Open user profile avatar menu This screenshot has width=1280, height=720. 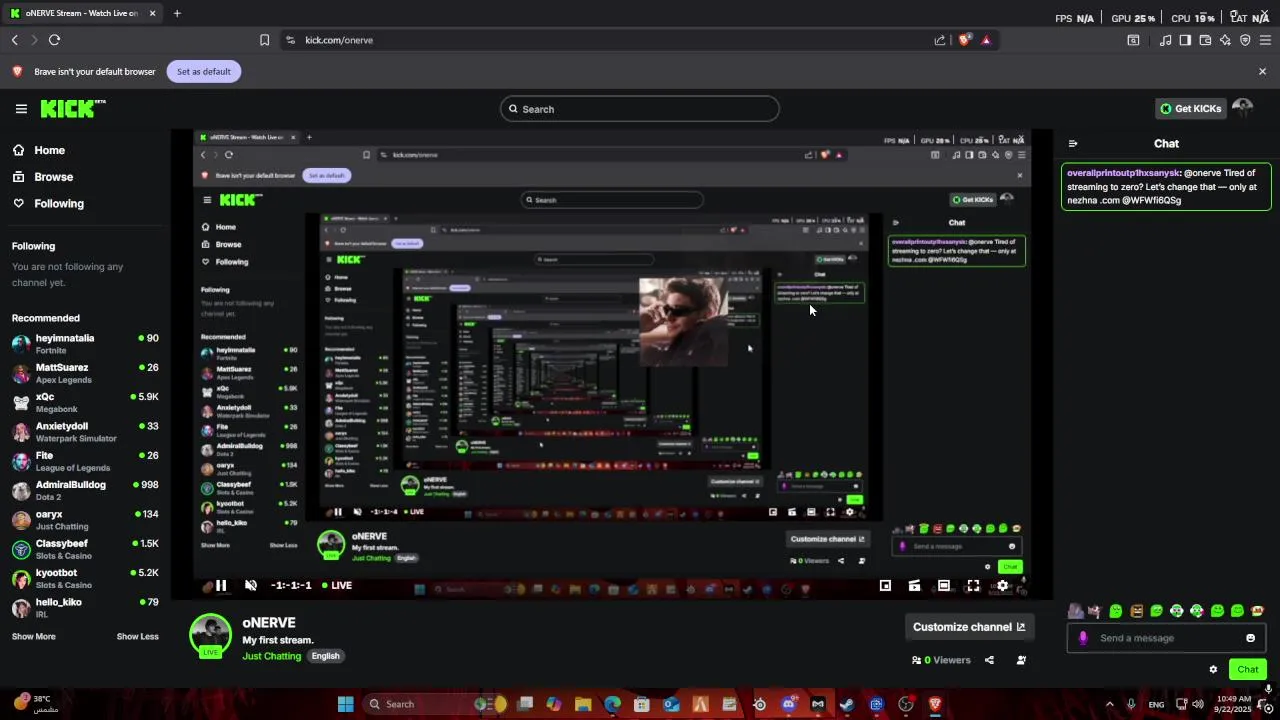point(1243,108)
